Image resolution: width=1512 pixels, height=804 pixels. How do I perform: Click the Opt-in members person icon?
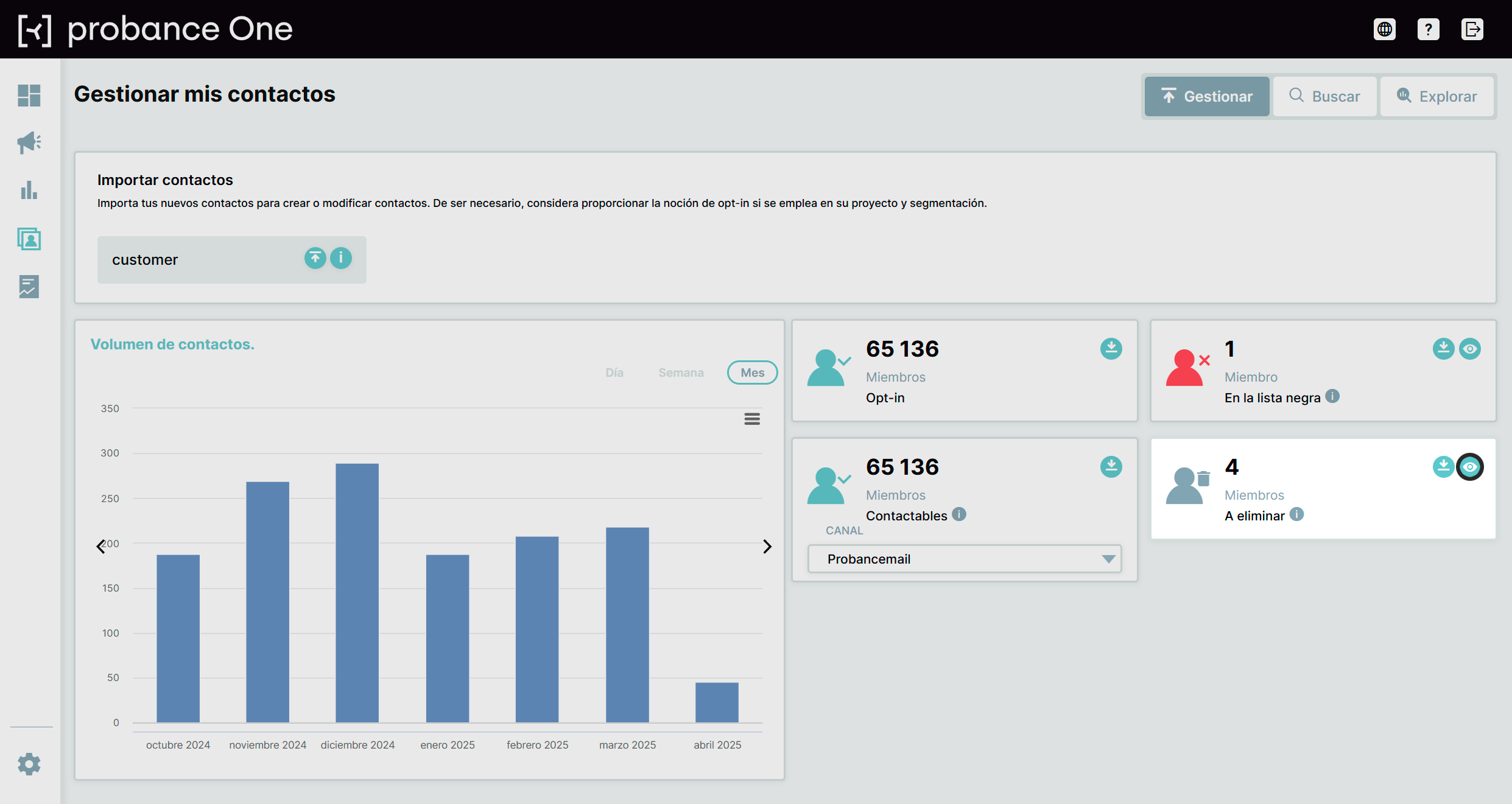tap(828, 368)
